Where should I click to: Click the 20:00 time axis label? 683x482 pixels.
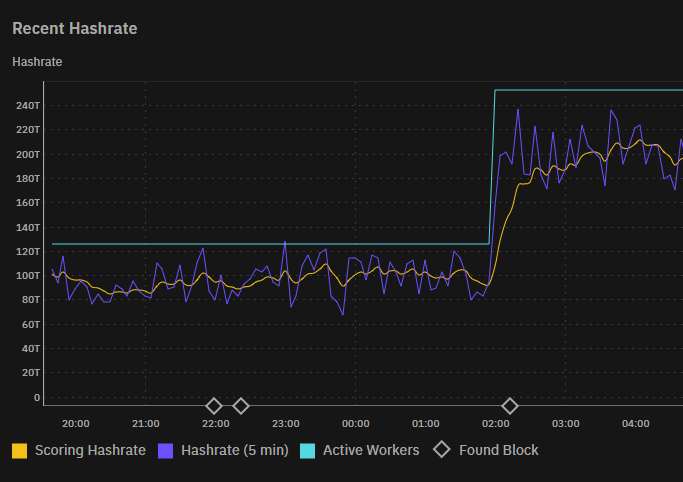coord(75,423)
